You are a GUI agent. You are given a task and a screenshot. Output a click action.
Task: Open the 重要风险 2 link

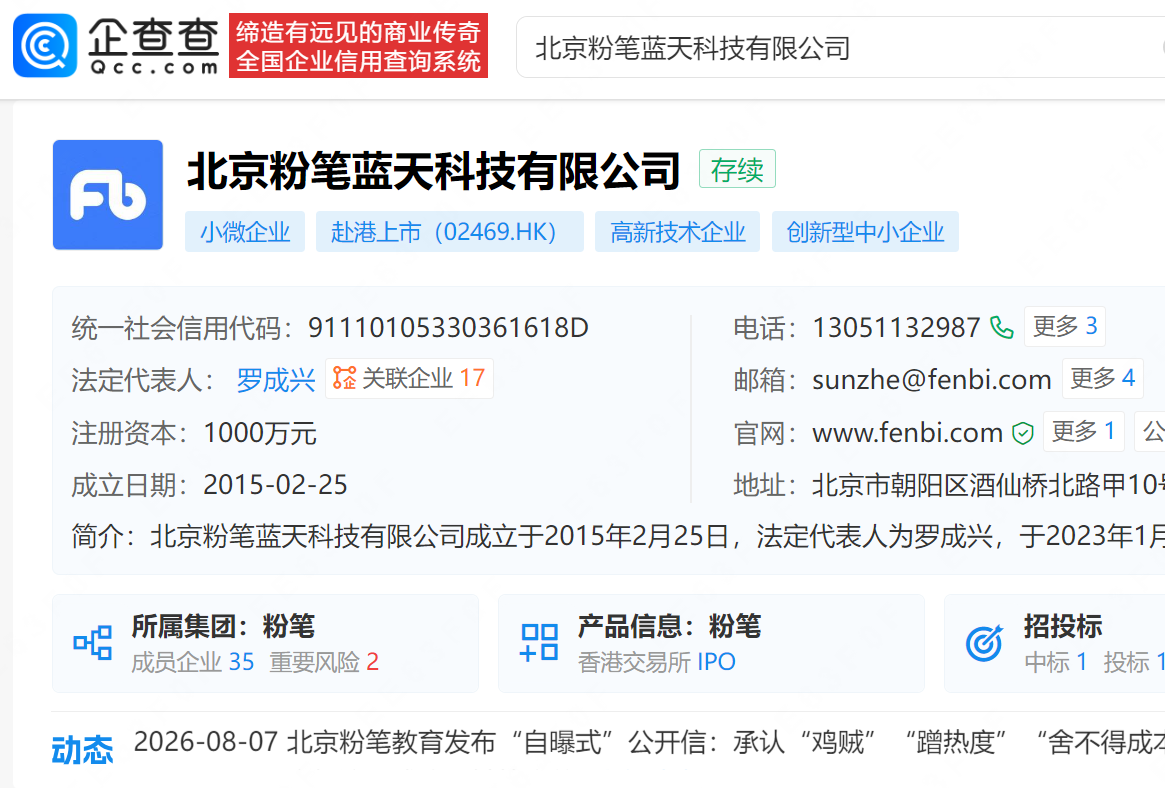[x=324, y=662]
